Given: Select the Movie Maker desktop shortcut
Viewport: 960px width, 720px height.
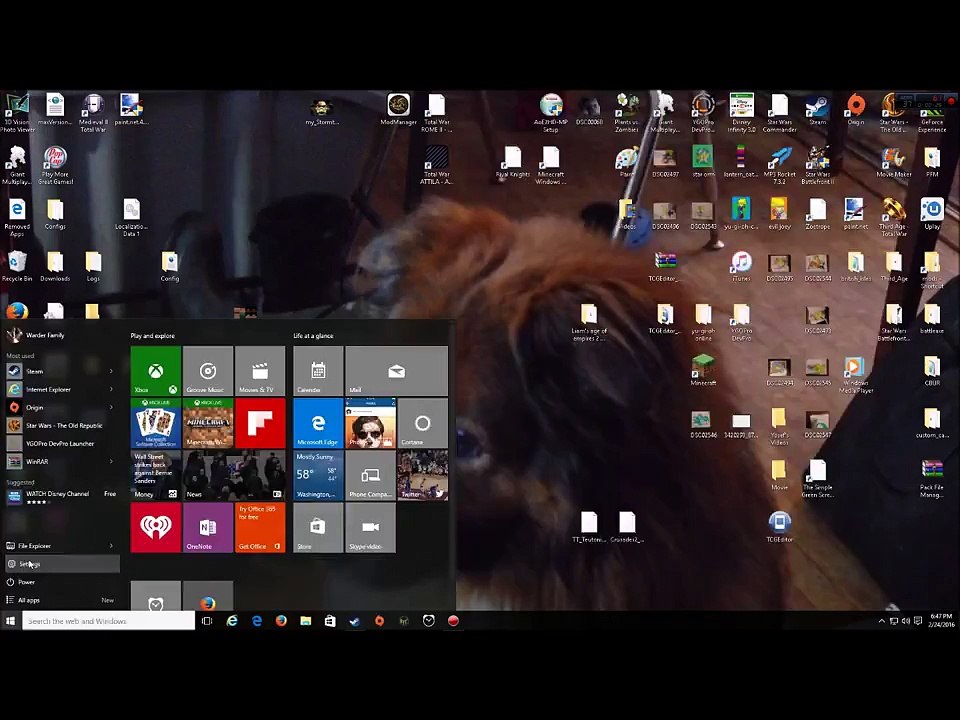Looking at the screenshot, I should coord(893,162).
